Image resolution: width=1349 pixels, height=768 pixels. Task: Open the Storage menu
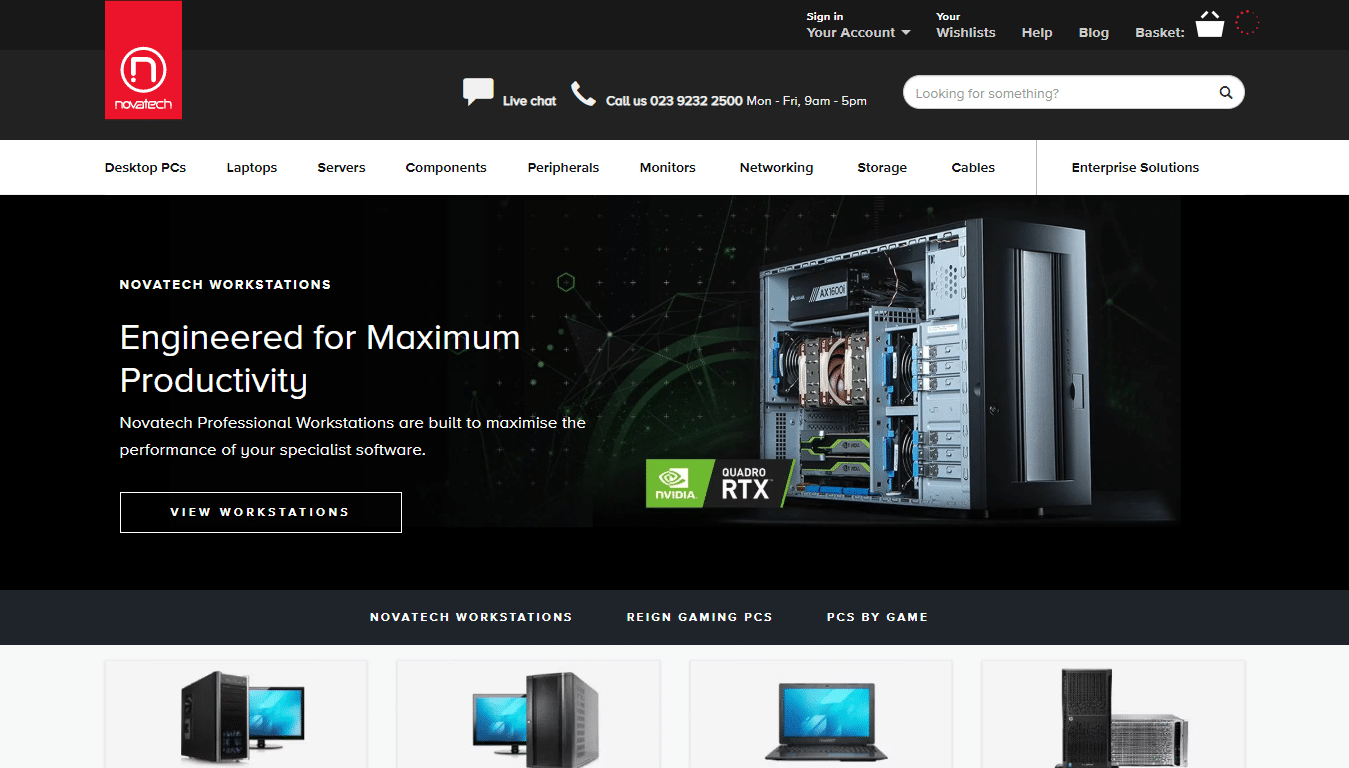[x=882, y=168]
